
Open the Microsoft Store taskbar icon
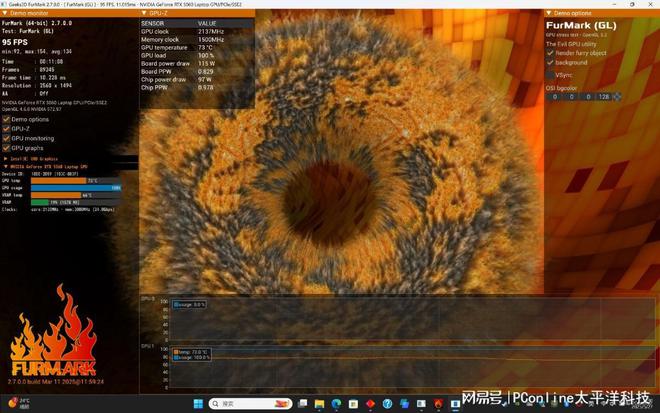pos(353,404)
